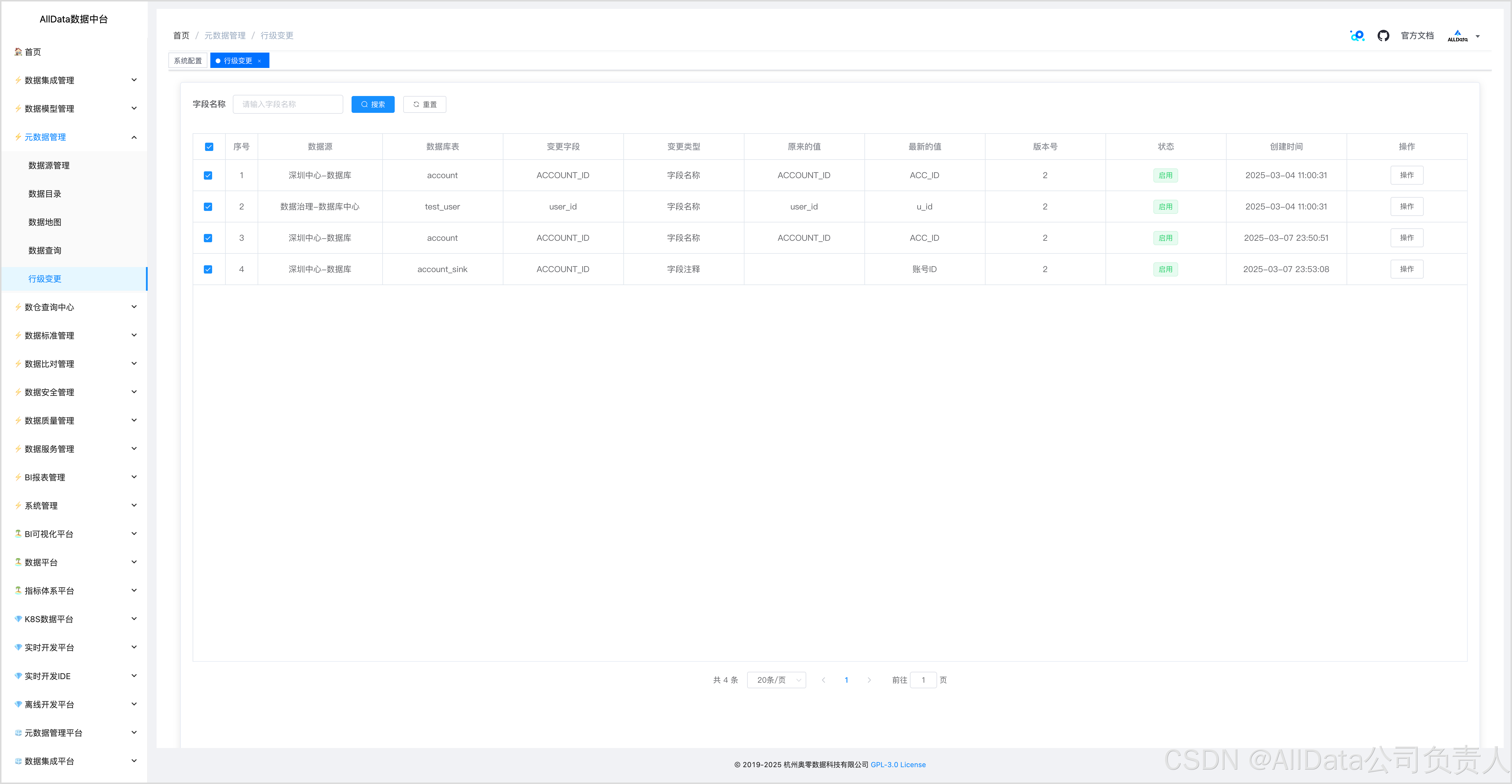The image size is (1512, 784).
Task: Switch to the 系统配置 tab
Action: point(188,61)
